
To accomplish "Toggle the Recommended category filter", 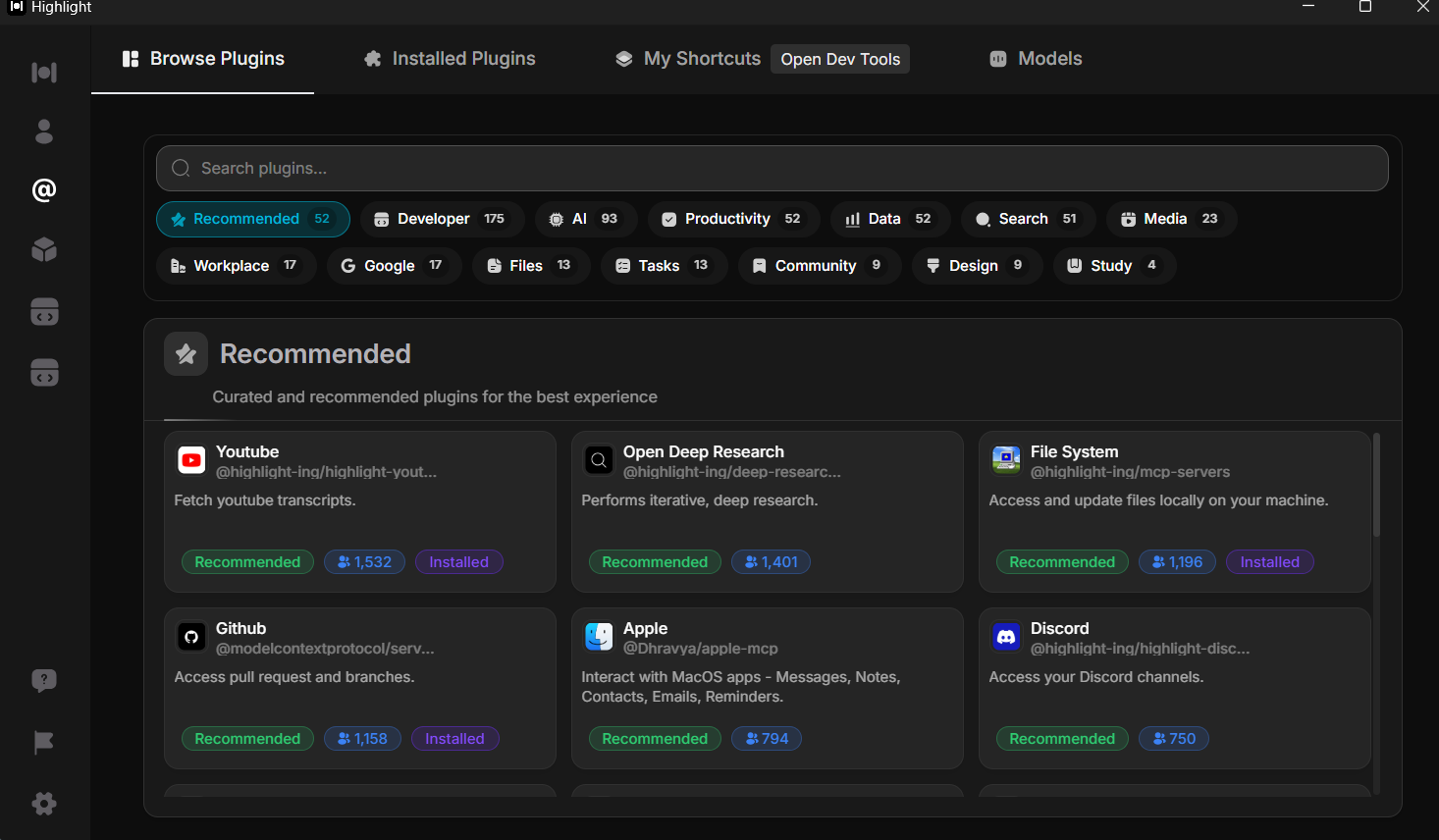I will (x=252, y=219).
